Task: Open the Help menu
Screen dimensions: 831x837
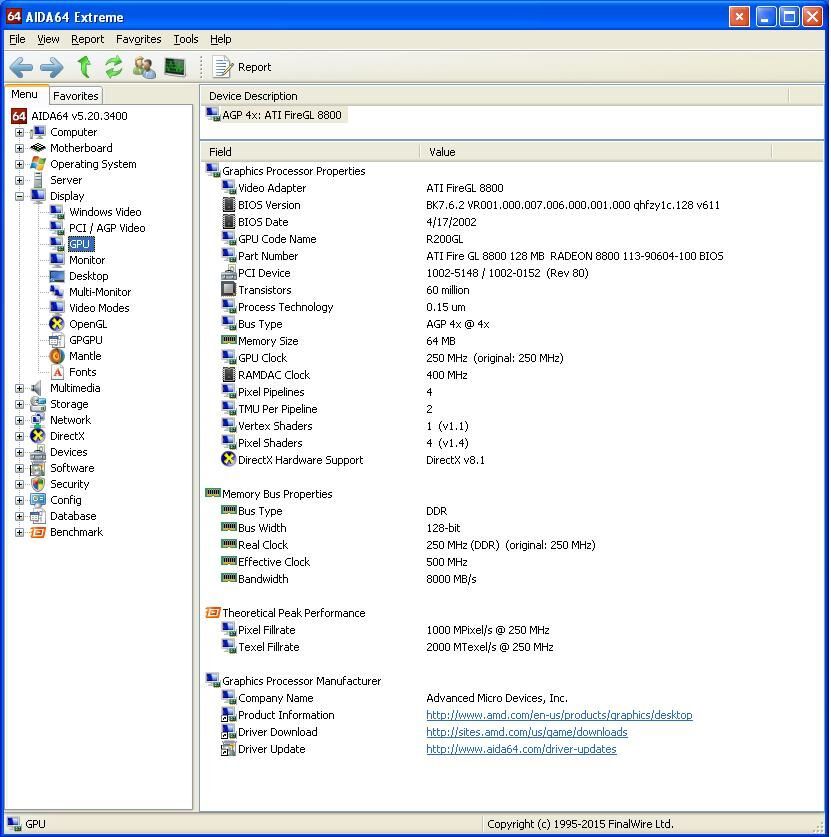Action: [x=220, y=39]
